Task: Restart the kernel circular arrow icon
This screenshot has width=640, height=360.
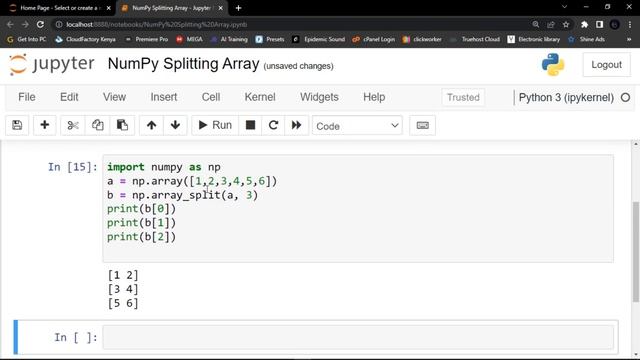Action: click(273, 125)
